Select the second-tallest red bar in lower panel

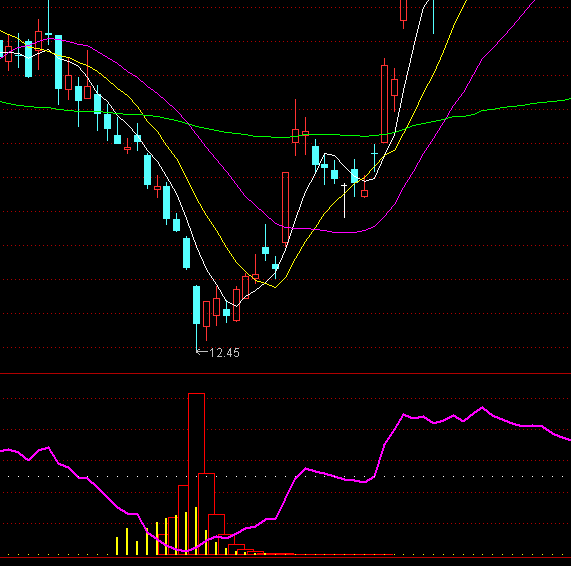click(206, 514)
